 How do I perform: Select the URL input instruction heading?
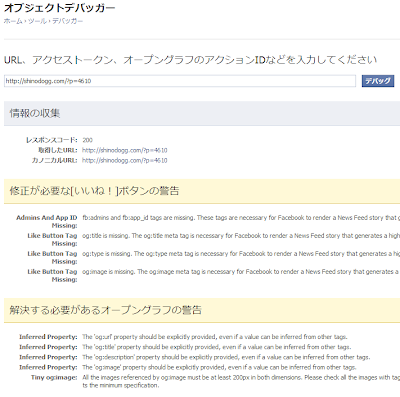[190, 60]
